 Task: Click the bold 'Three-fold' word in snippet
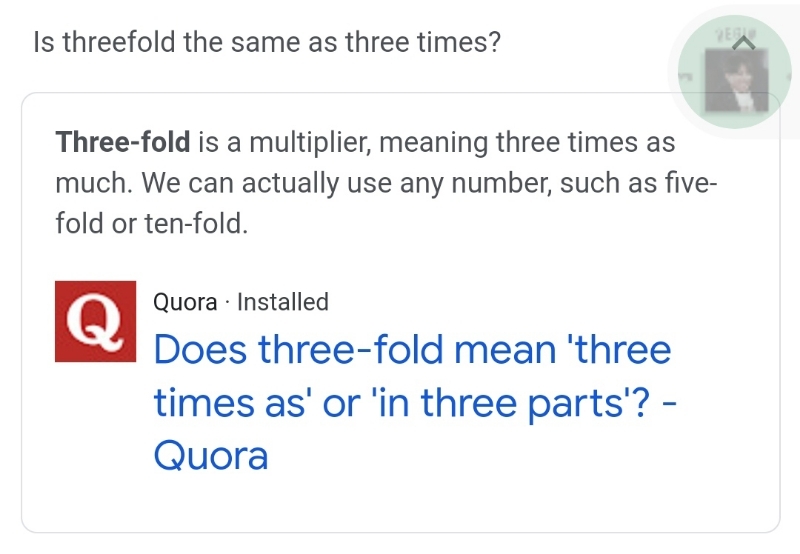pos(123,142)
